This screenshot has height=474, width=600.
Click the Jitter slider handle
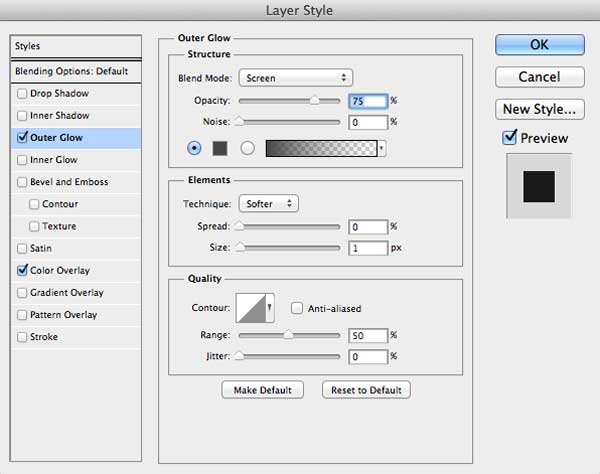pyautogui.click(x=239, y=356)
